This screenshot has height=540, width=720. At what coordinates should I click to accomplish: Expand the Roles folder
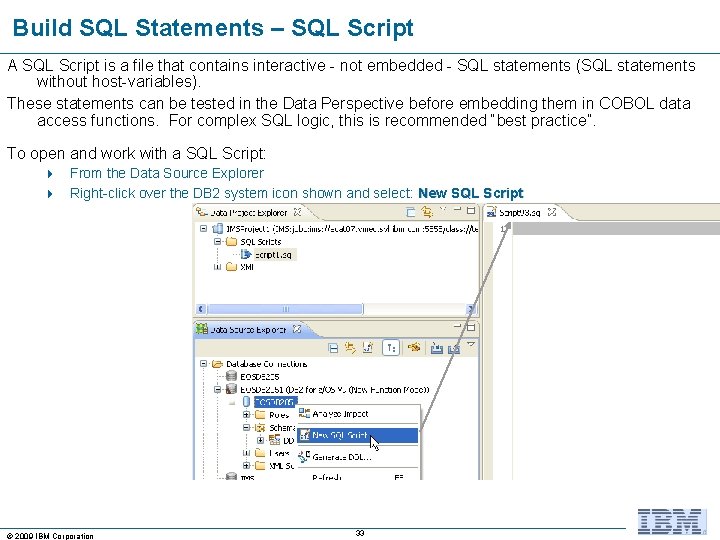click(246, 415)
